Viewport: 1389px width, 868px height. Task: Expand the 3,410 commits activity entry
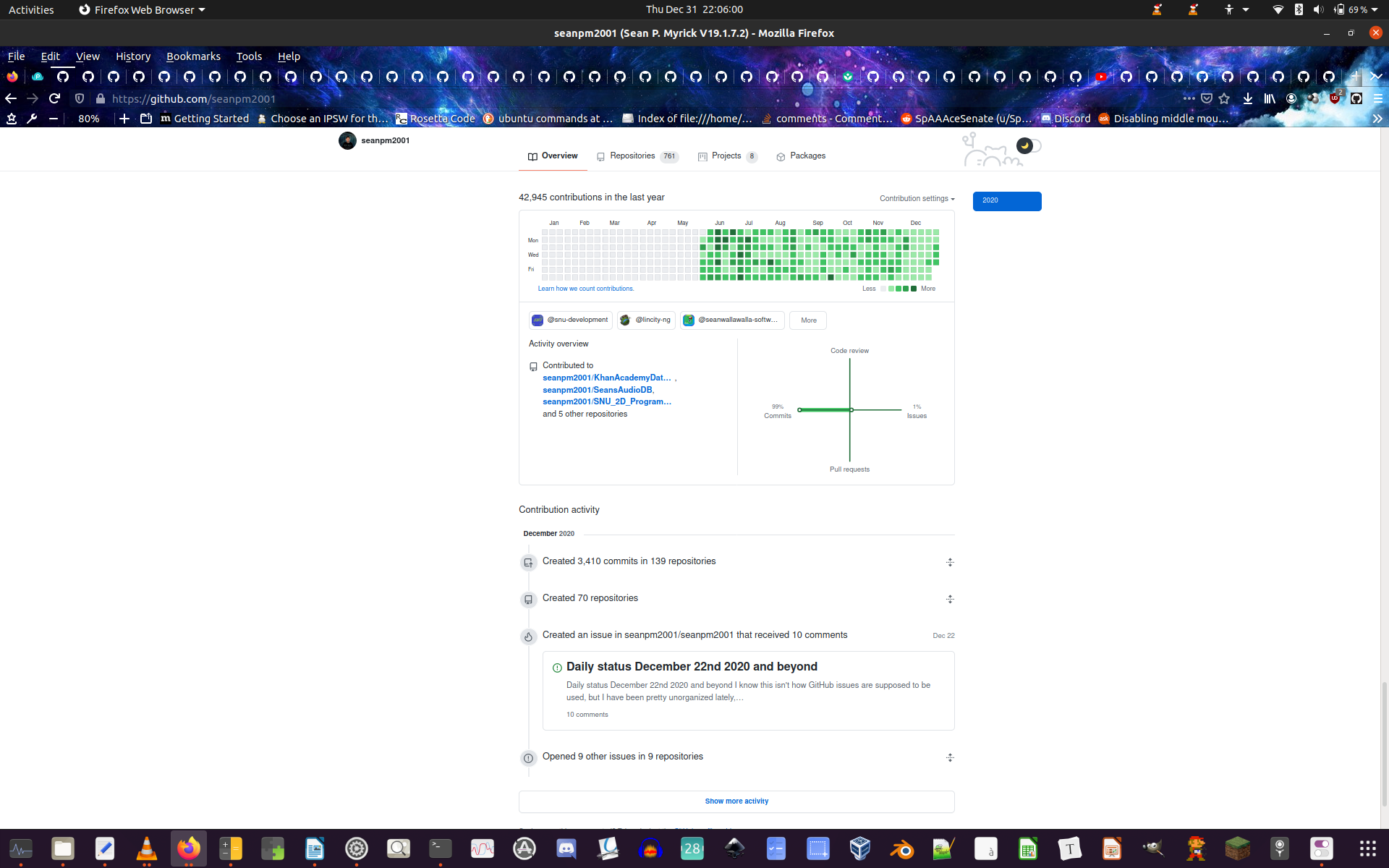(950, 562)
